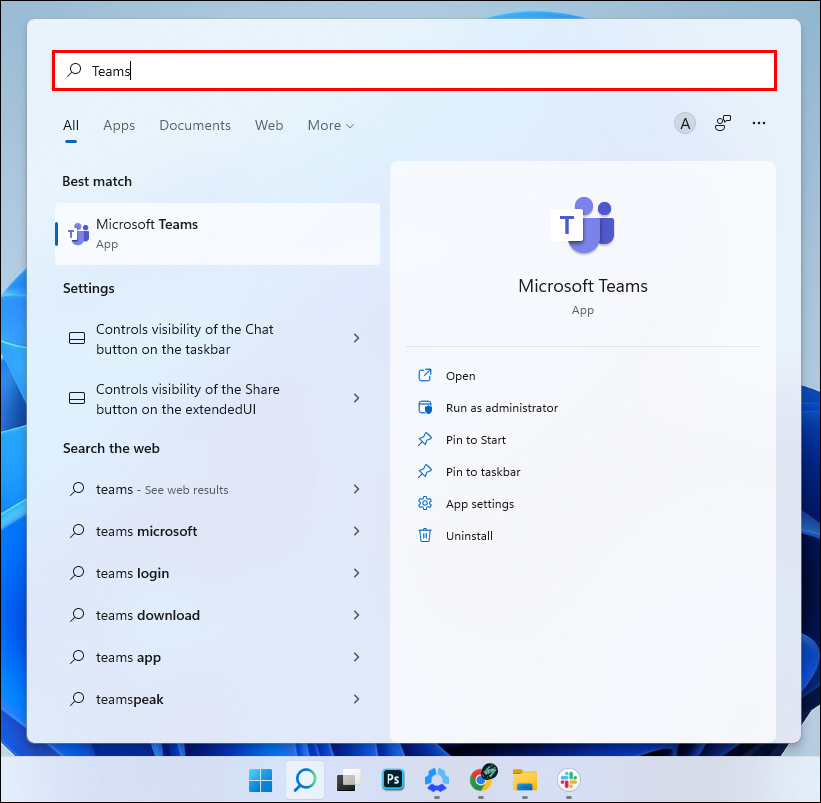The image size is (821, 803).
Task: Select 'teams microsoft' web suggestion
Action: 217,531
